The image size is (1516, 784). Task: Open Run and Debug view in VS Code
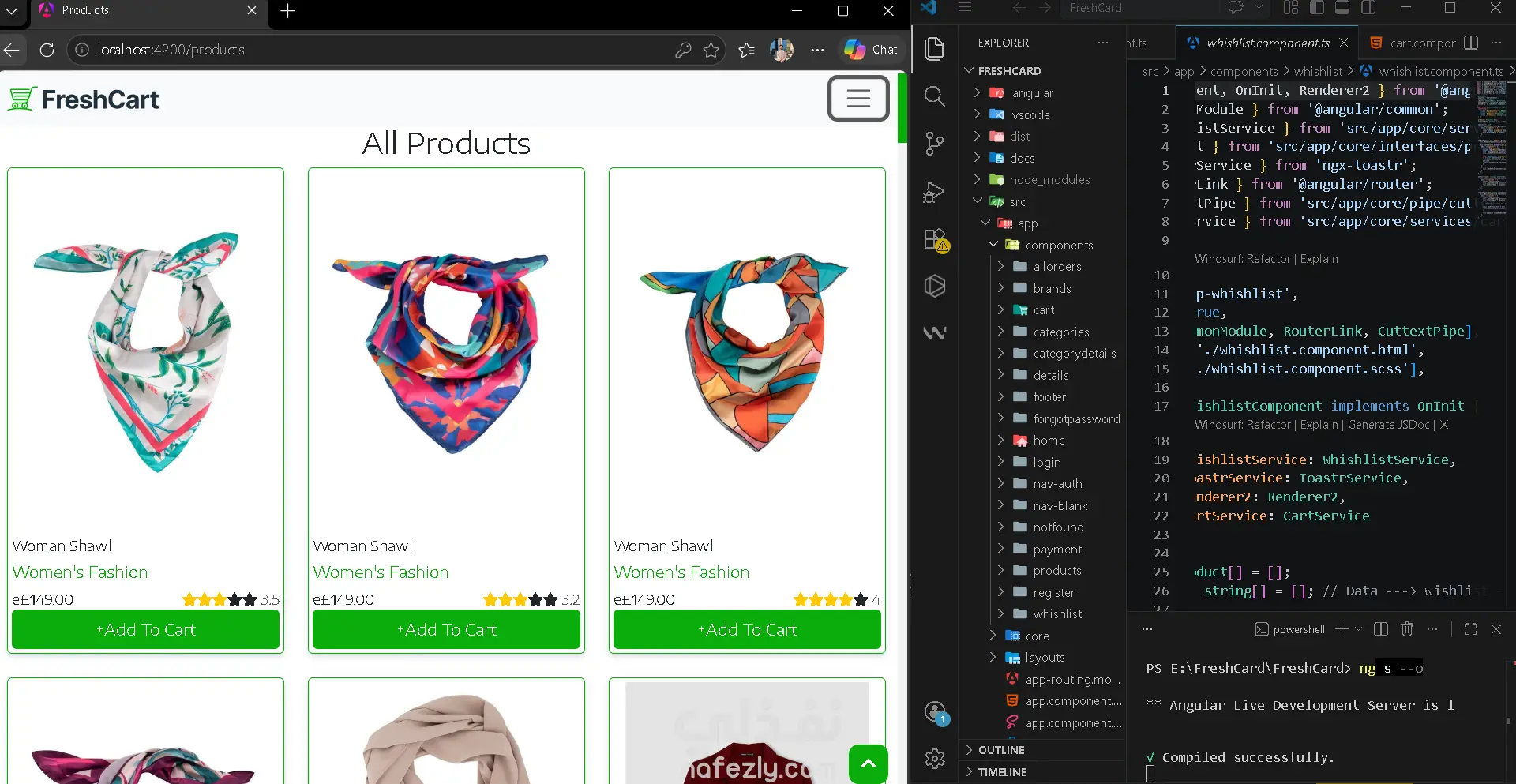935,192
